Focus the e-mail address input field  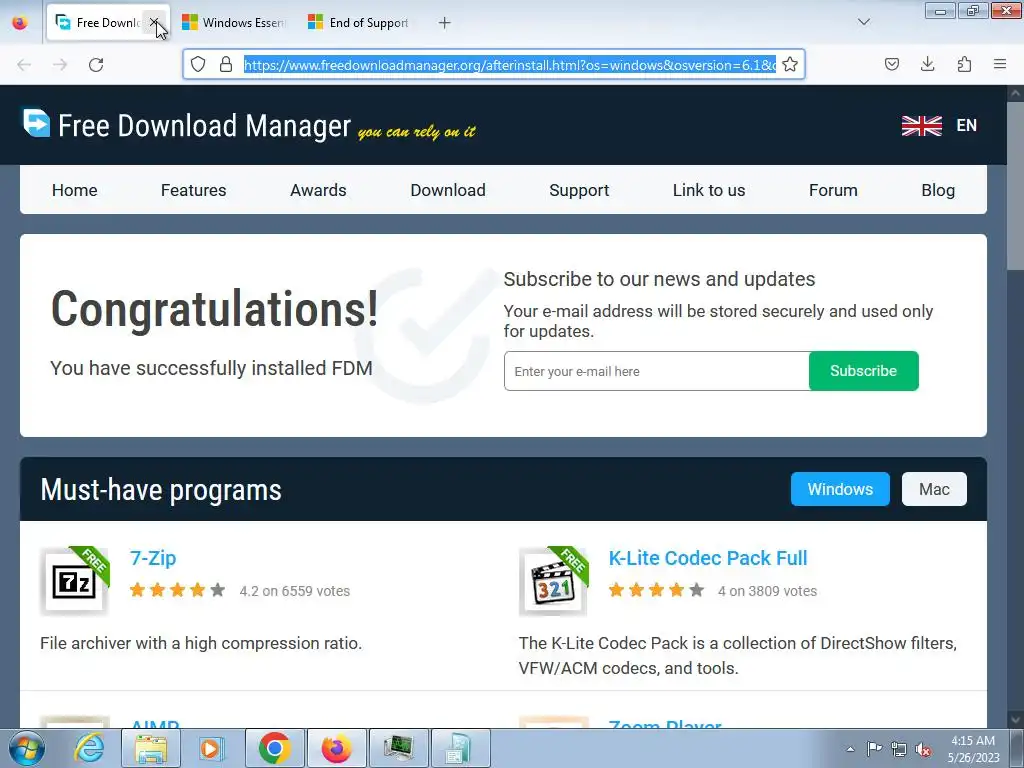656,371
